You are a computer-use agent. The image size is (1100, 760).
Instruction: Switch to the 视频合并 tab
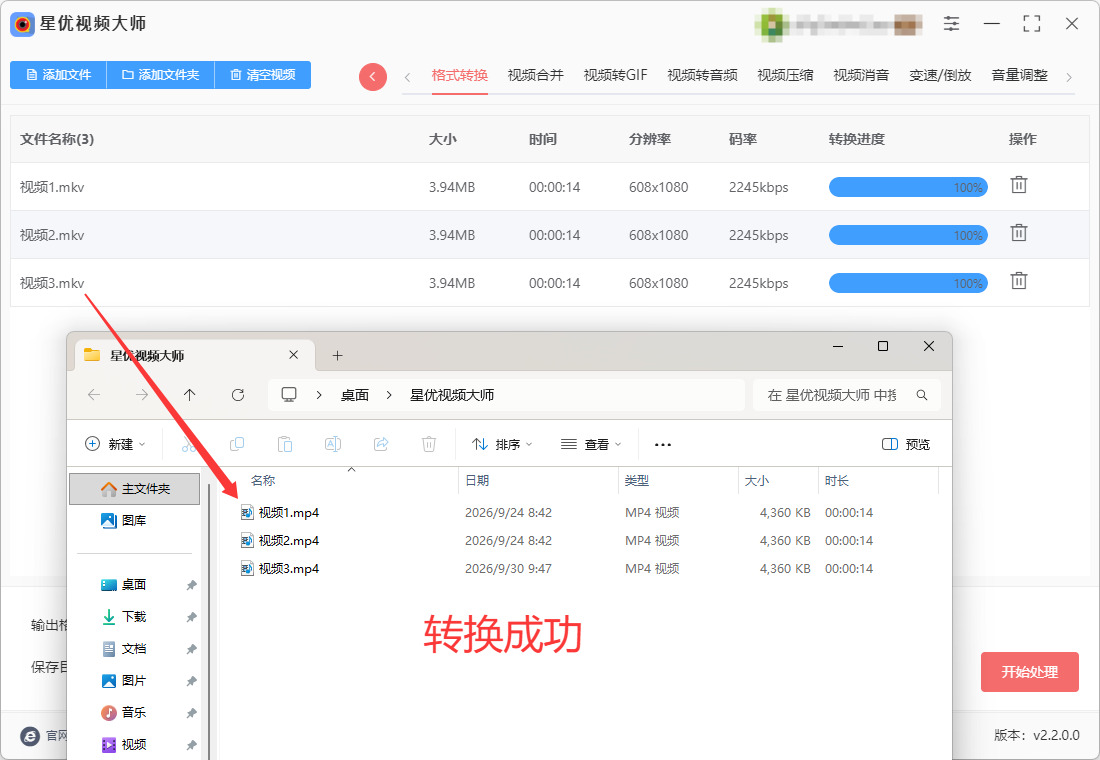535,75
